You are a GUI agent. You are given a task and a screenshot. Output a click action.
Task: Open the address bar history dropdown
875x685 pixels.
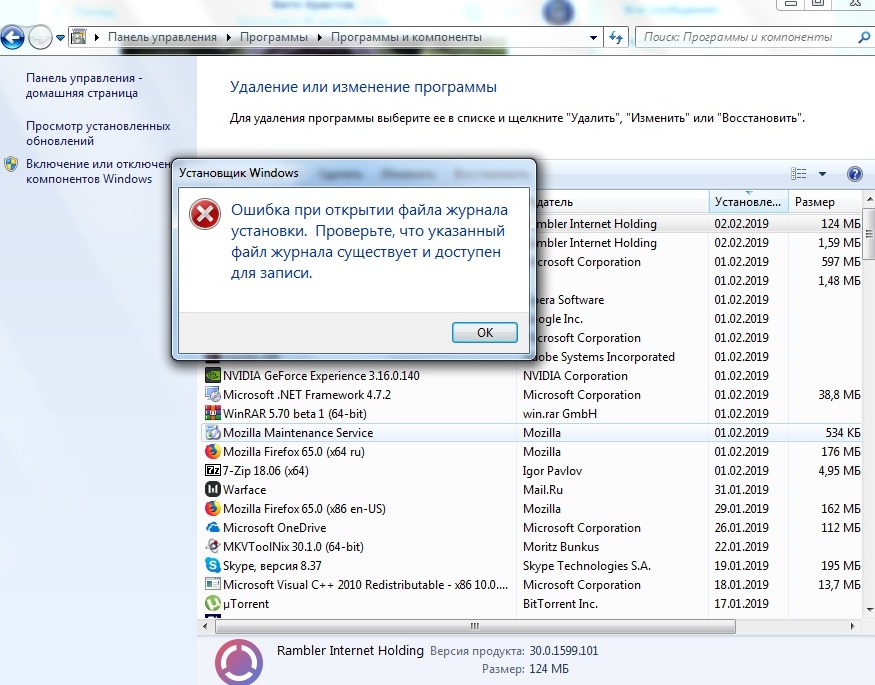pyautogui.click(x=593, y=38)
